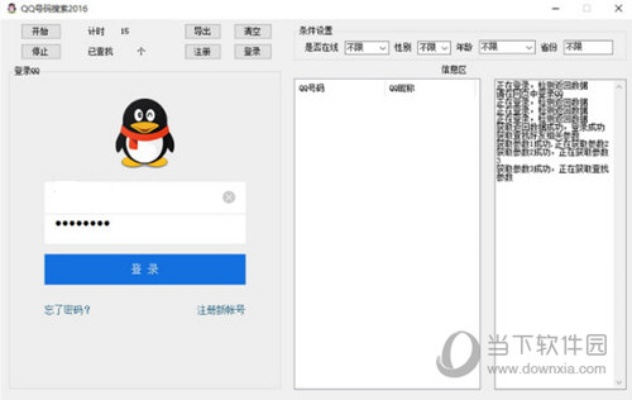Open the 是否在线 online status dropdown

pos(367,48)
